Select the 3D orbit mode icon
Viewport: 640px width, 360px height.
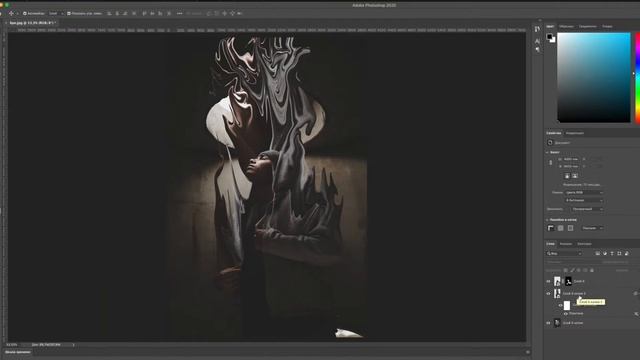209,13
